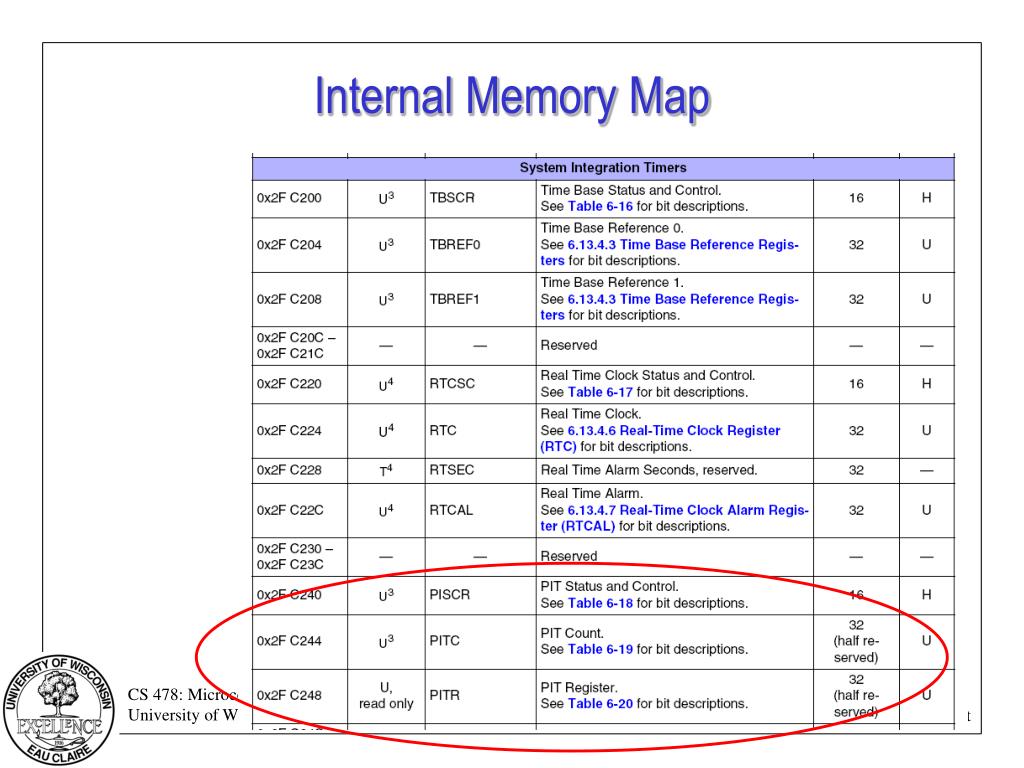
Task: Click the T4 access cell for RTSEC
Action: [386, 470]
